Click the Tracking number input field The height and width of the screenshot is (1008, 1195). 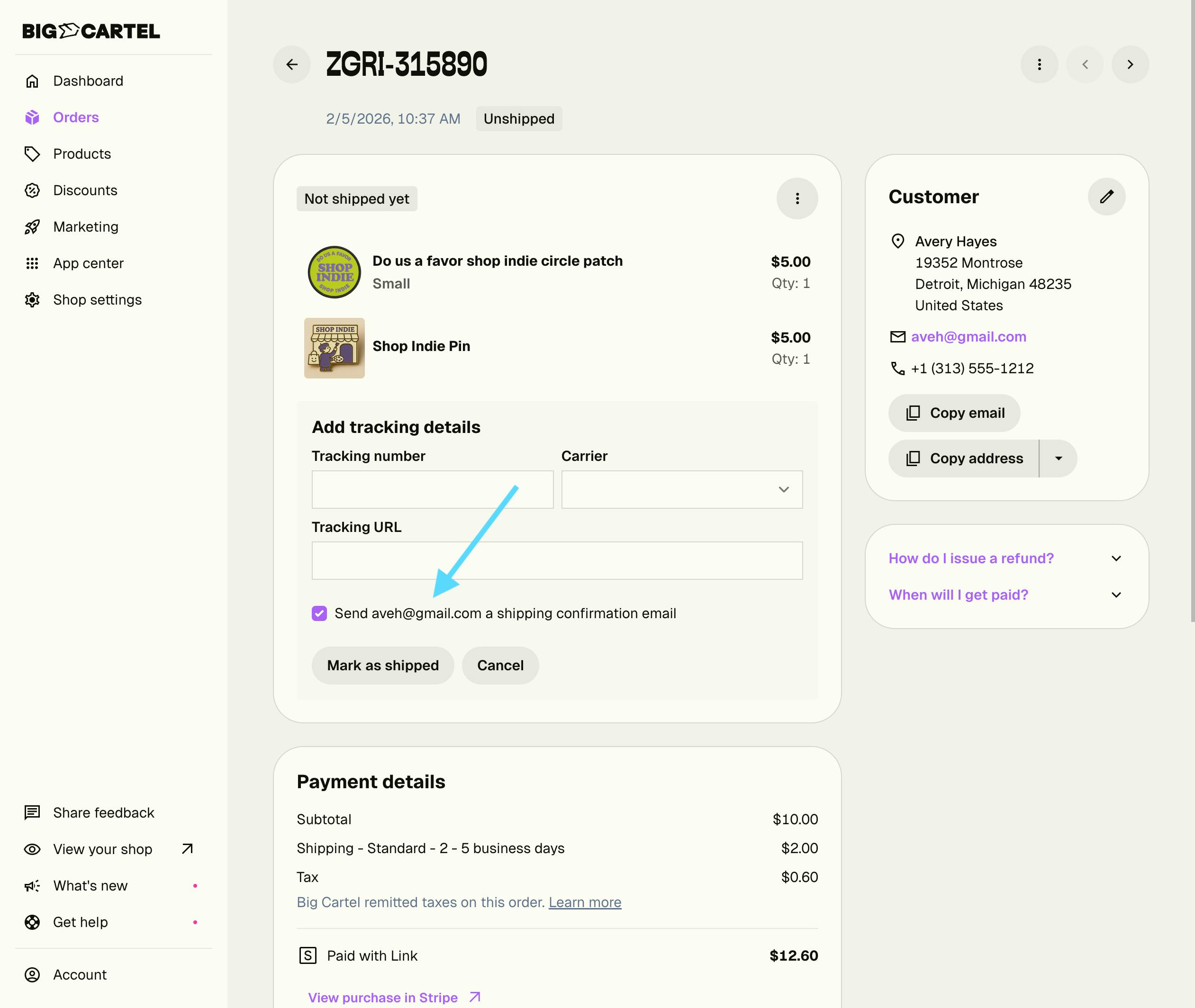coord(432,490)
